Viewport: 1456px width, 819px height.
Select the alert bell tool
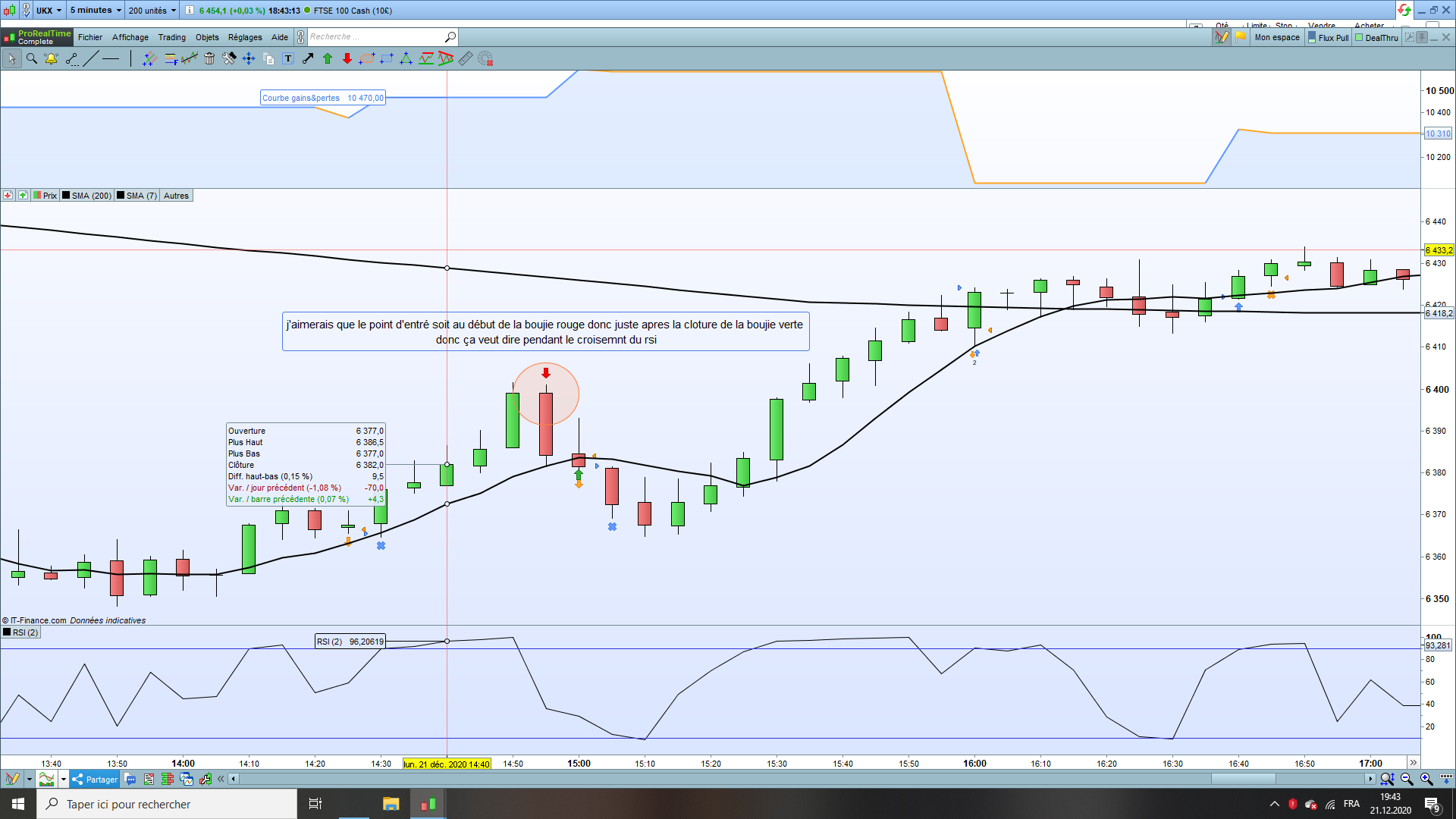52,58
